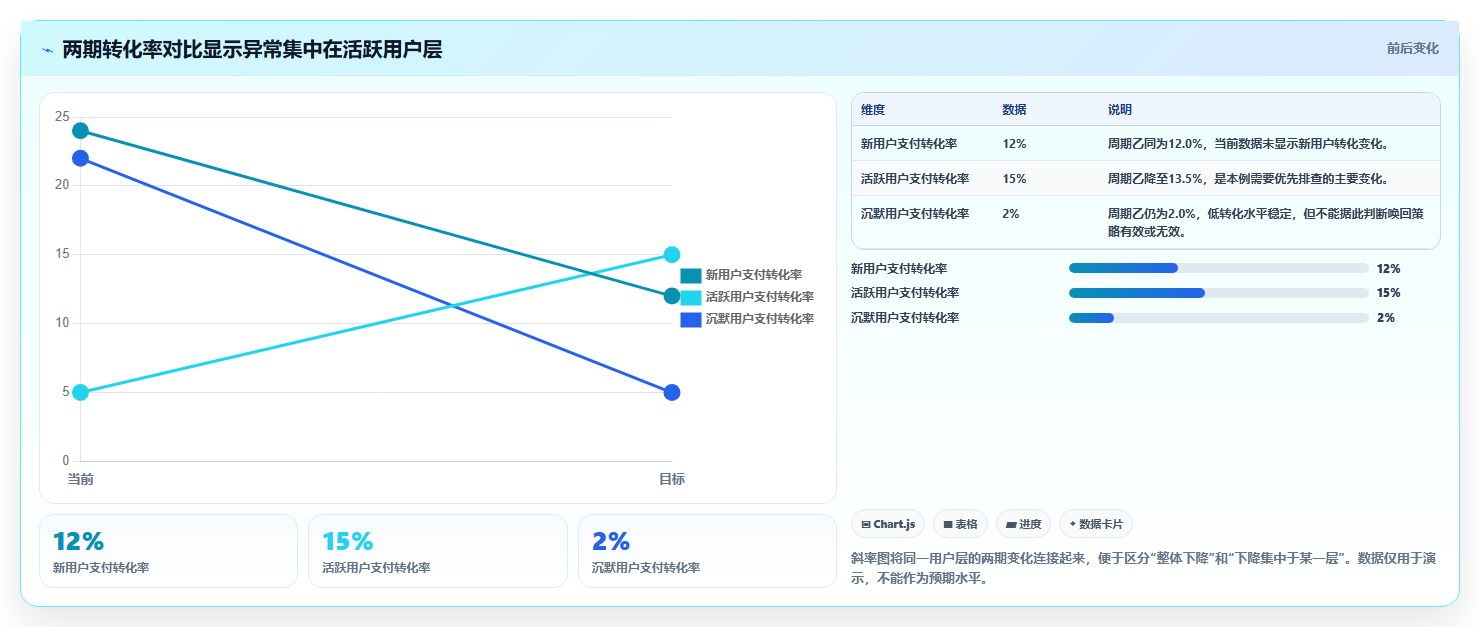1480x627 pixels.
Task: Click the 活跃用户 end point at 15
Action: 672,255
